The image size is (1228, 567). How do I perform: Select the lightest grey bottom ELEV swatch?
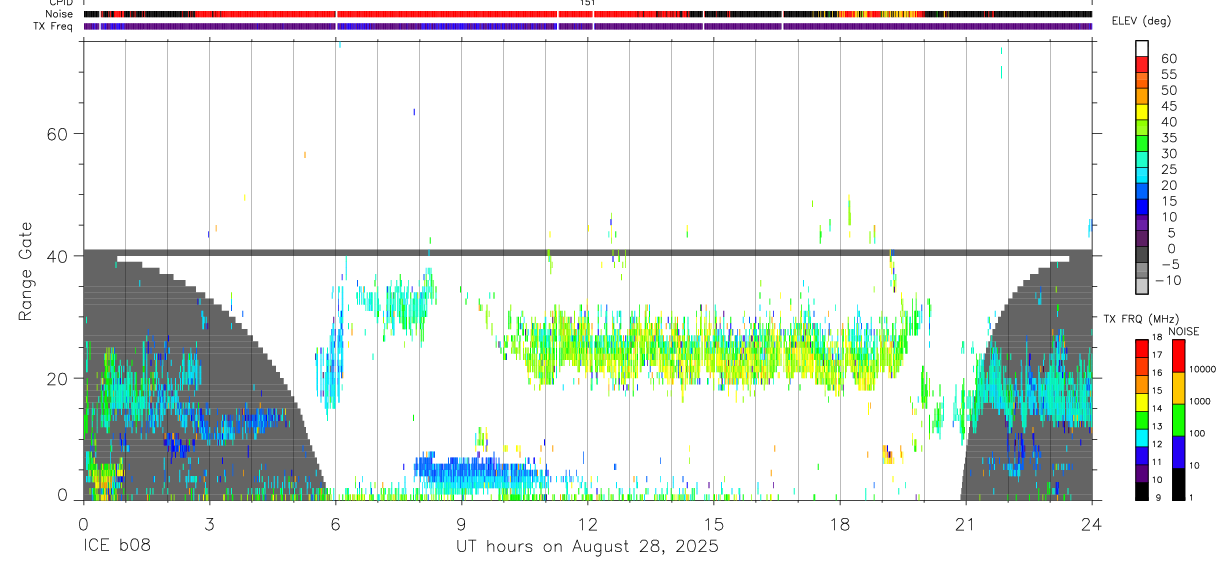tap(1142, 286)
